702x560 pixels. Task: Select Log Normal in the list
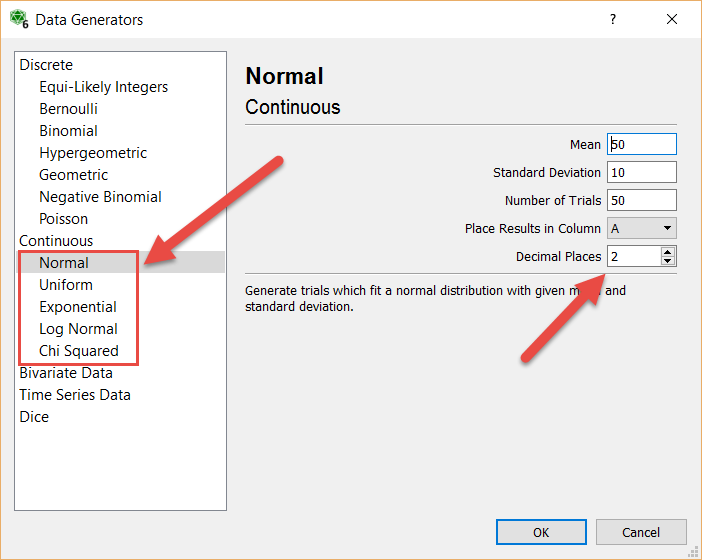click(78, 329)
